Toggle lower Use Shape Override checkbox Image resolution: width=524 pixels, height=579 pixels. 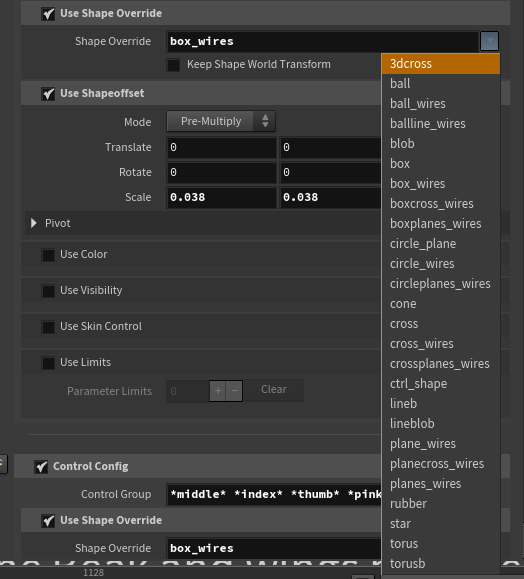(48, 521)
